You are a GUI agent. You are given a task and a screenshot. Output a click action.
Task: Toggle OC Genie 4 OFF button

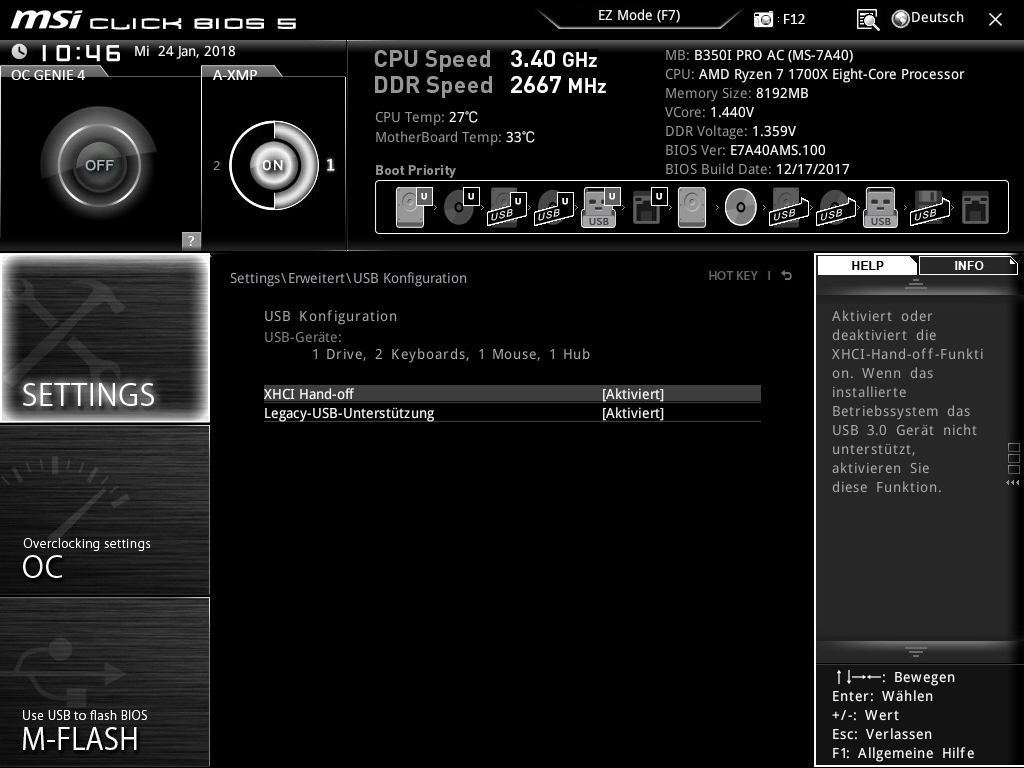tap(99, 165)
